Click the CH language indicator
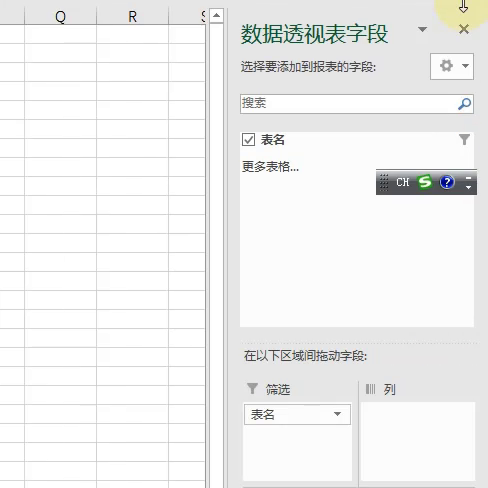Viewport: 488px width, 488px height. click(402, 182)
